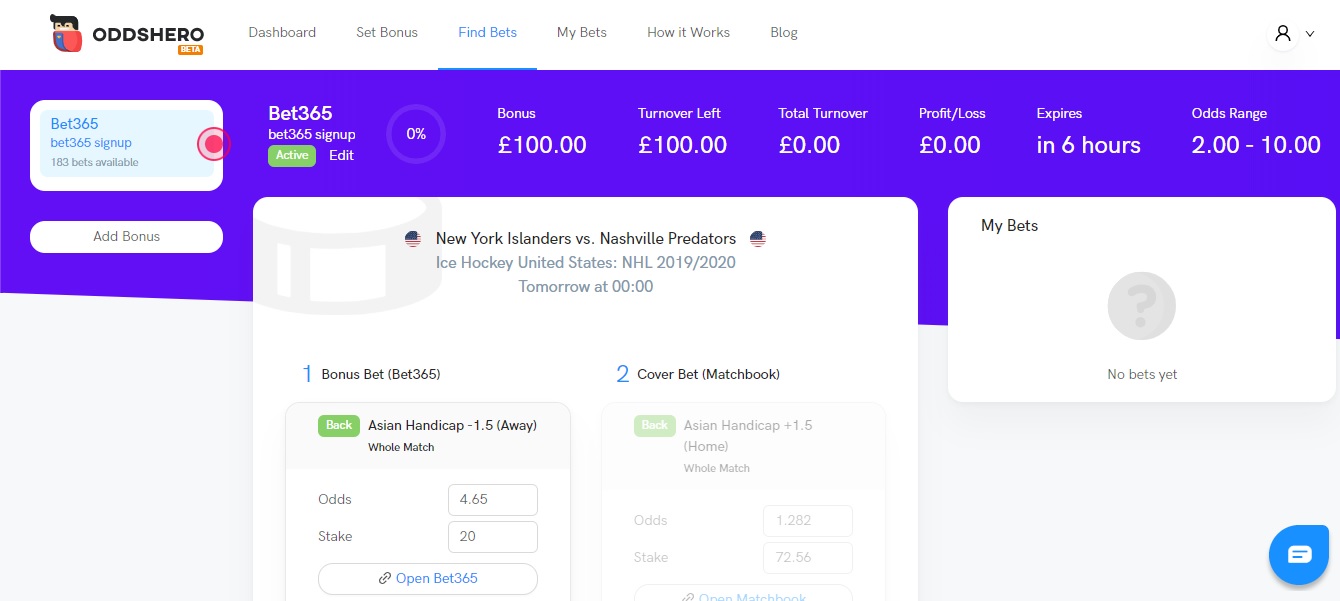Image resolution: width=1340 pixels, height=601 pixels.
Task: Click the Turnover Left £100.00 value
Action: 683,145
